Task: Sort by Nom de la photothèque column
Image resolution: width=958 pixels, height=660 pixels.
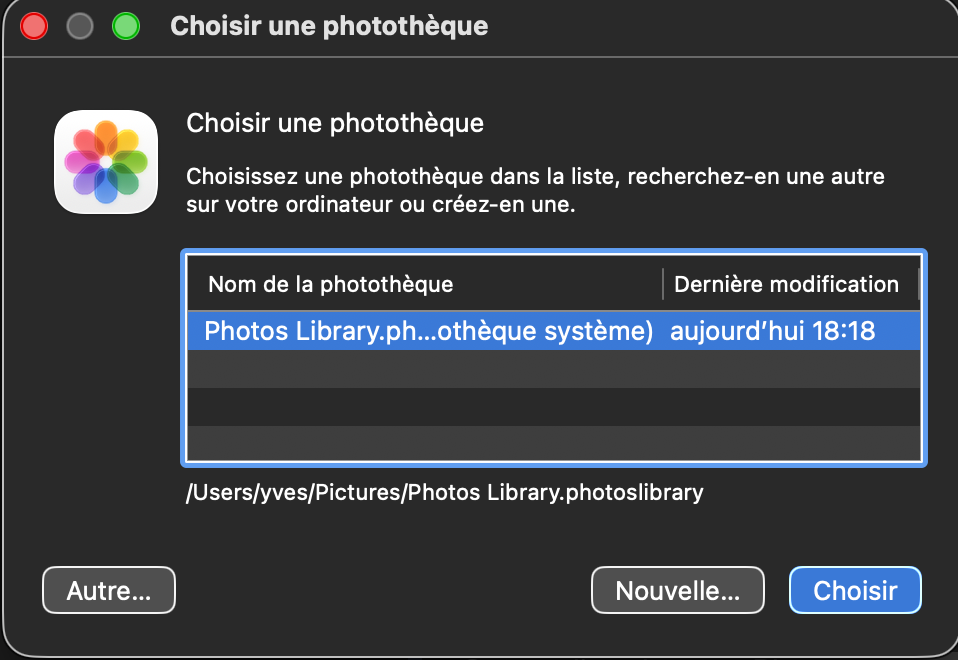Action: click(x=330, y=284)
